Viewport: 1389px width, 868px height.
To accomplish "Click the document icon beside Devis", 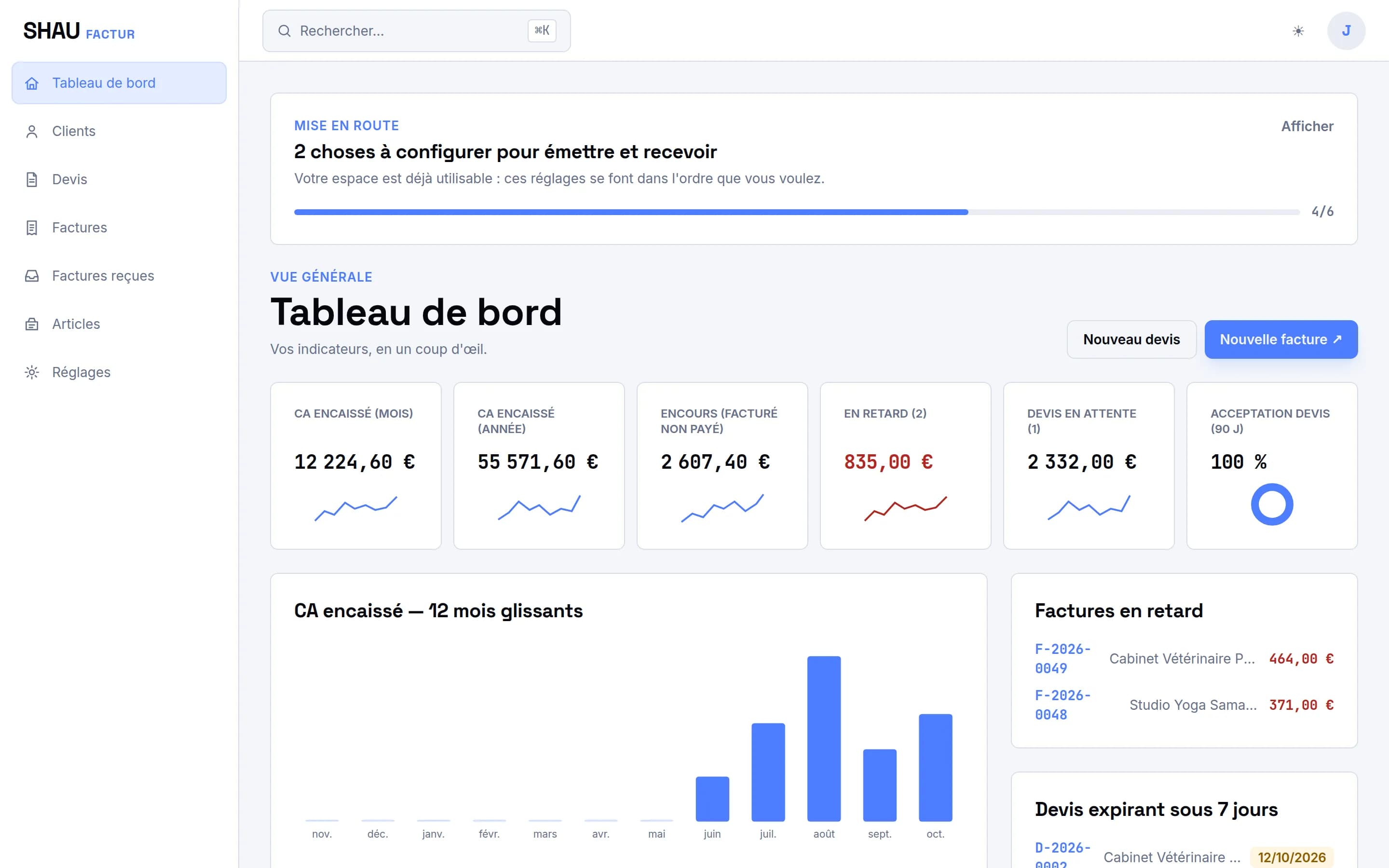I will click(31, 180).
